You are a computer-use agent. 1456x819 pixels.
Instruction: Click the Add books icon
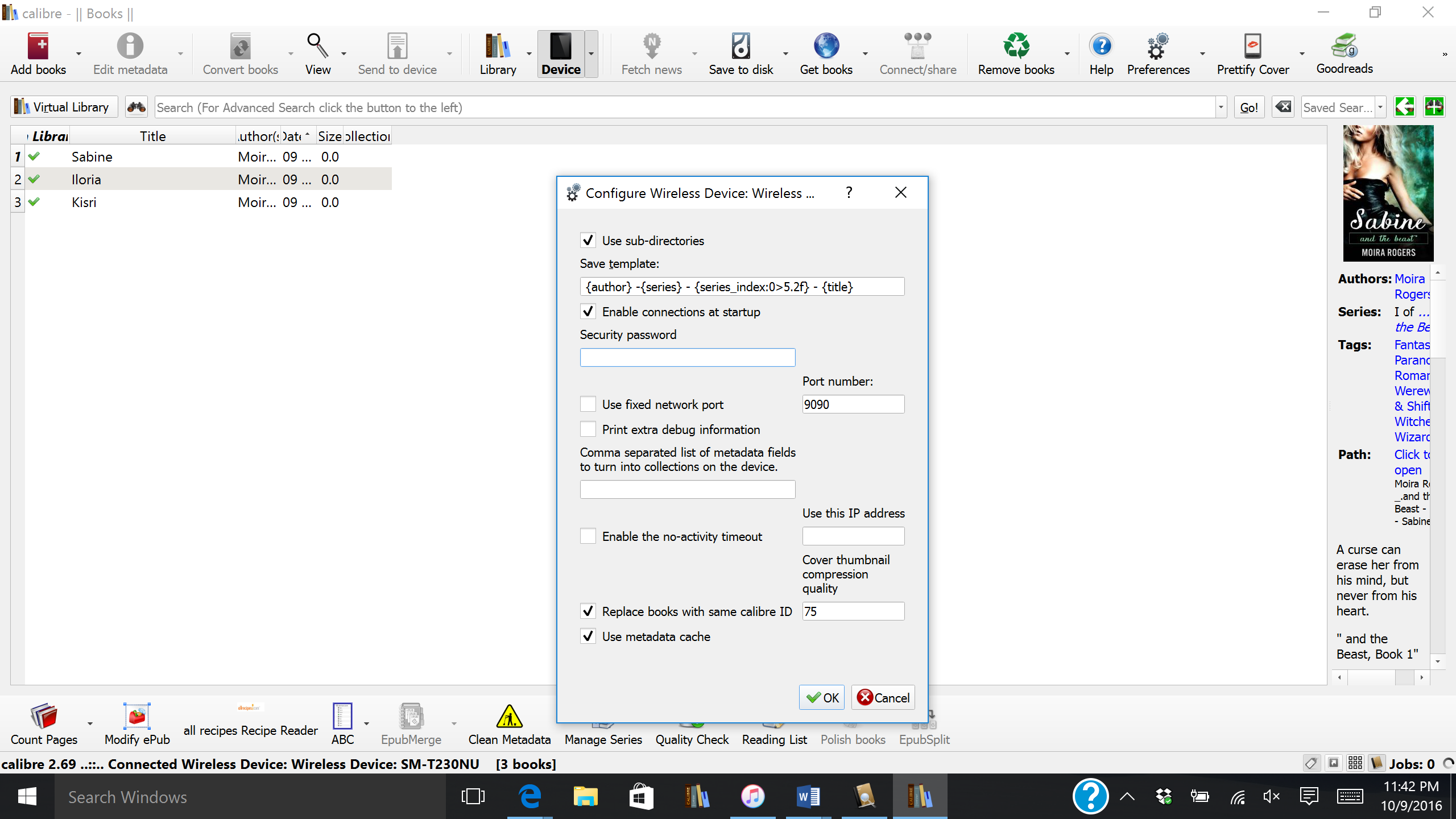[38, 47]
